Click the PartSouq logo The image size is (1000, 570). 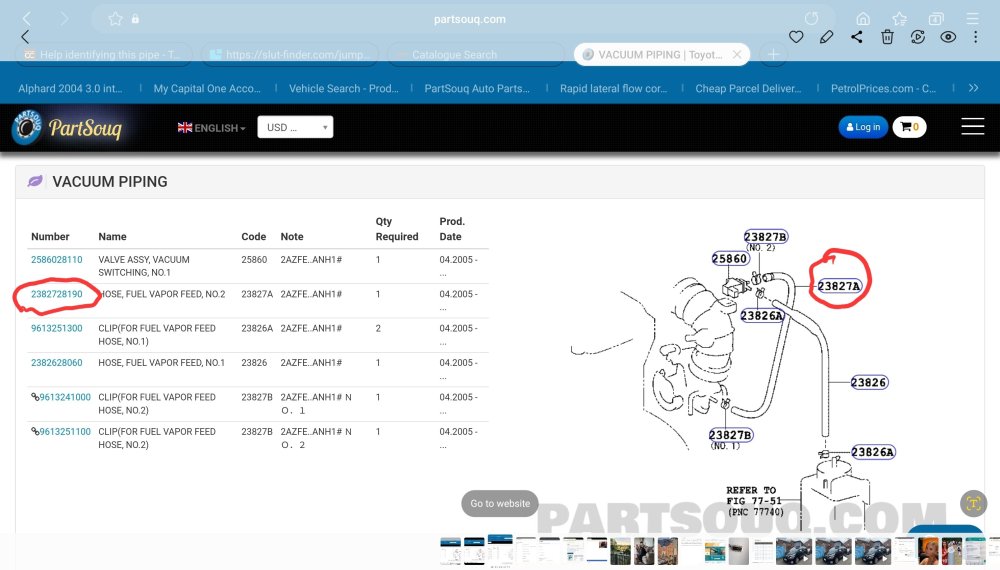(x=67, y=128)
